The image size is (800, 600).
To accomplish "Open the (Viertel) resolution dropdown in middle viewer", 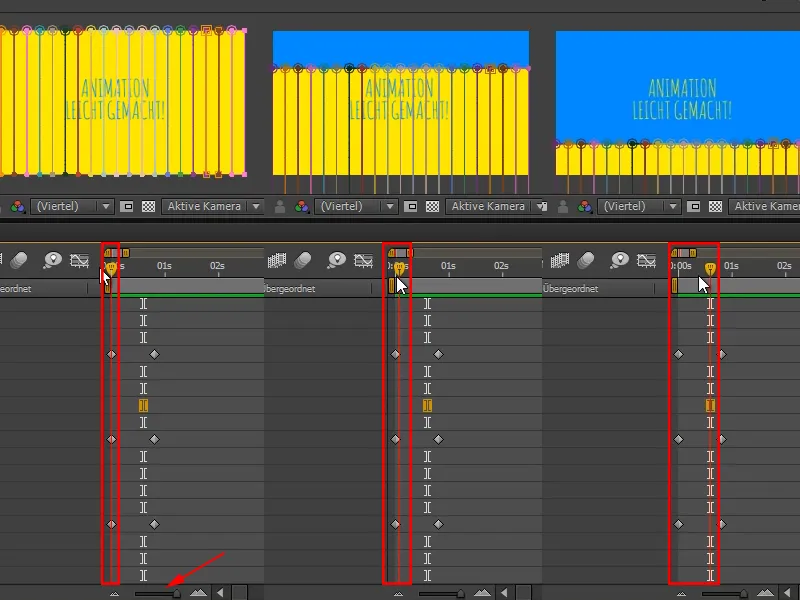I will (356, 207).
